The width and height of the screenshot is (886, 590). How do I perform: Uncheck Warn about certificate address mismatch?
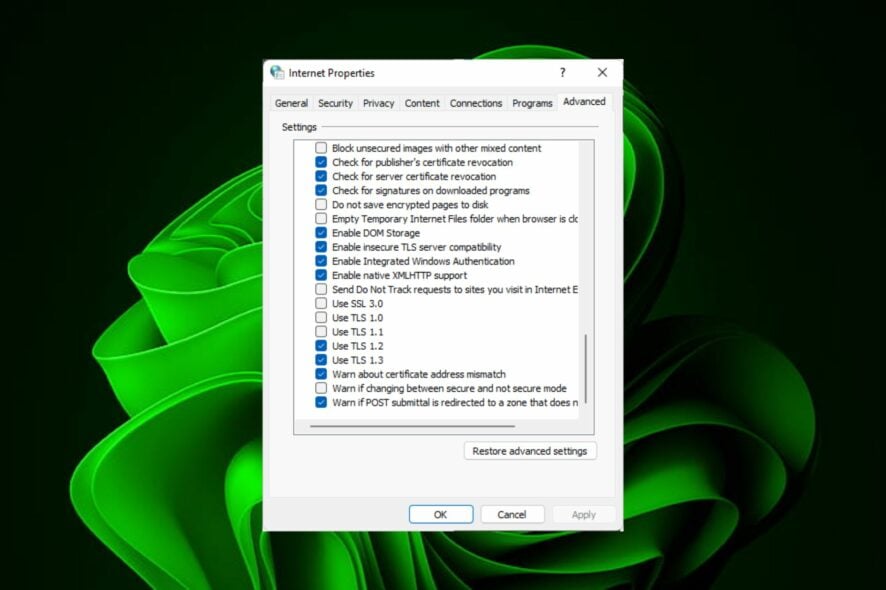(x=322, y=374)
